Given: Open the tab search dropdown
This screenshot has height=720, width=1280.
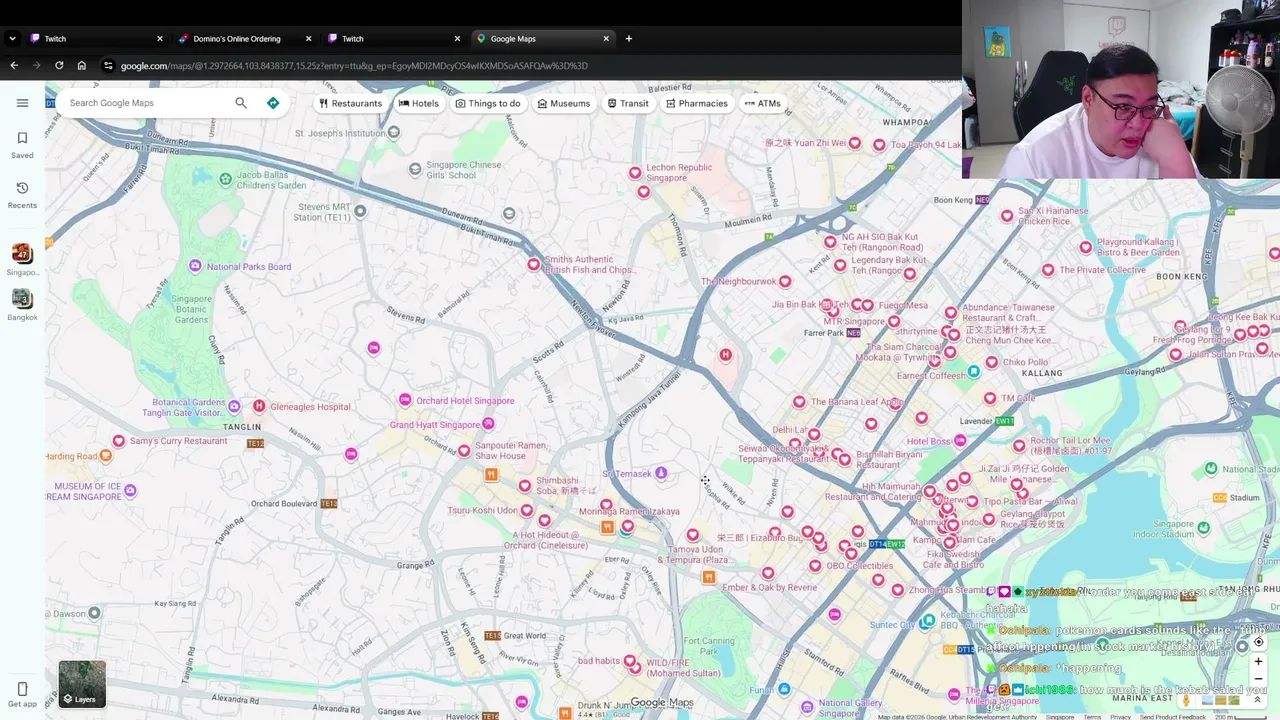Looking at the screenshot, I should click(x=12, y=38).
